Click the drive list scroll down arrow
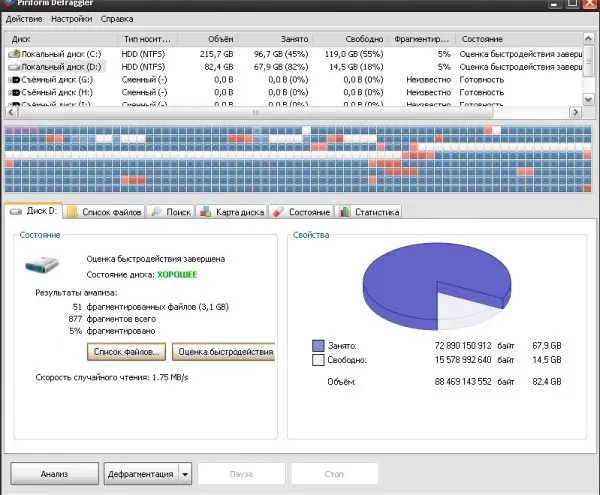Viewport: 600px width, 495px height. click(588, 99)
